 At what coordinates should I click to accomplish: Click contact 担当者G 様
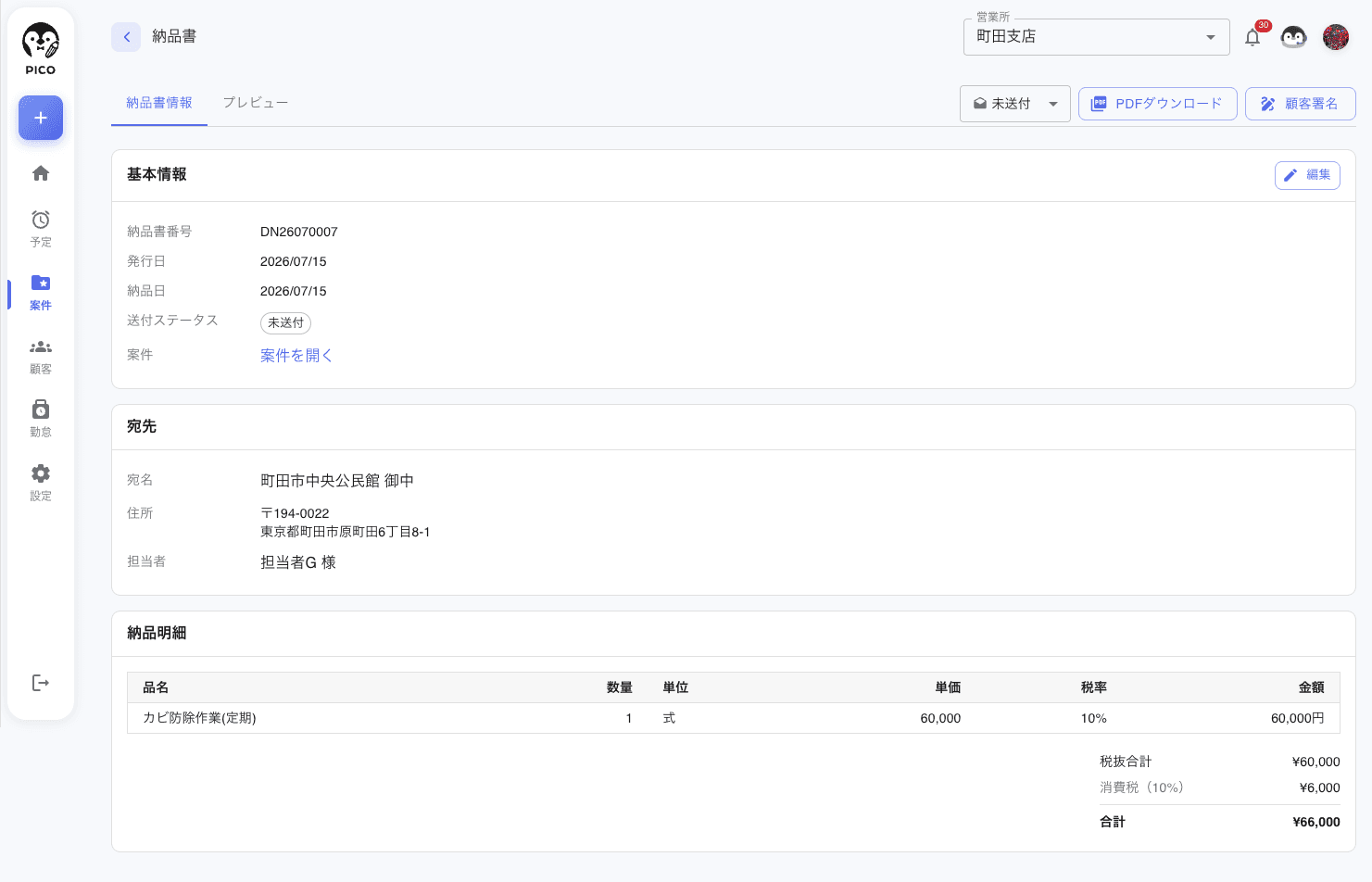[x=298, y=562]
